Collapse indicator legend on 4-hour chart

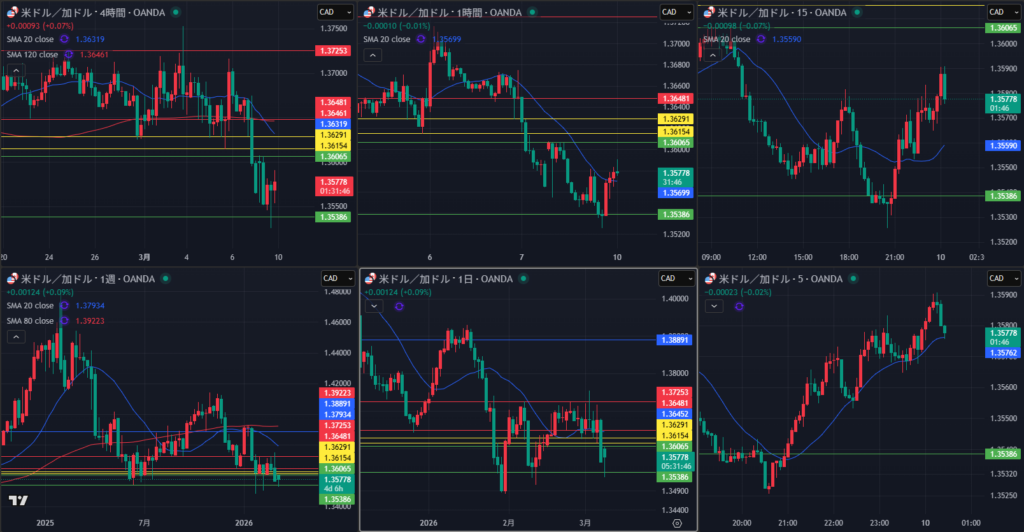14,69
